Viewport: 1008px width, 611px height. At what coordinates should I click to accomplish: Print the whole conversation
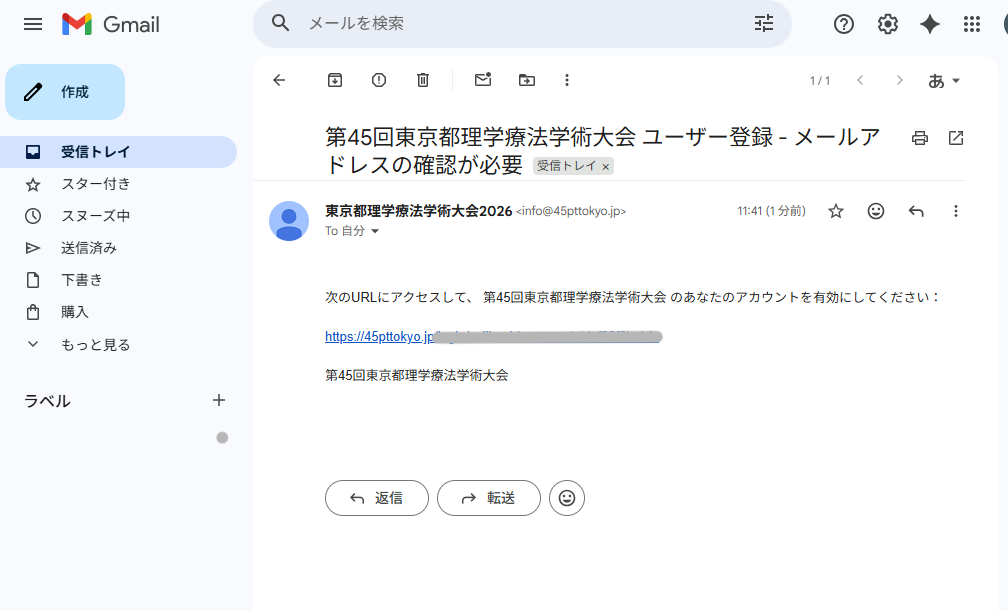(920, 138)
